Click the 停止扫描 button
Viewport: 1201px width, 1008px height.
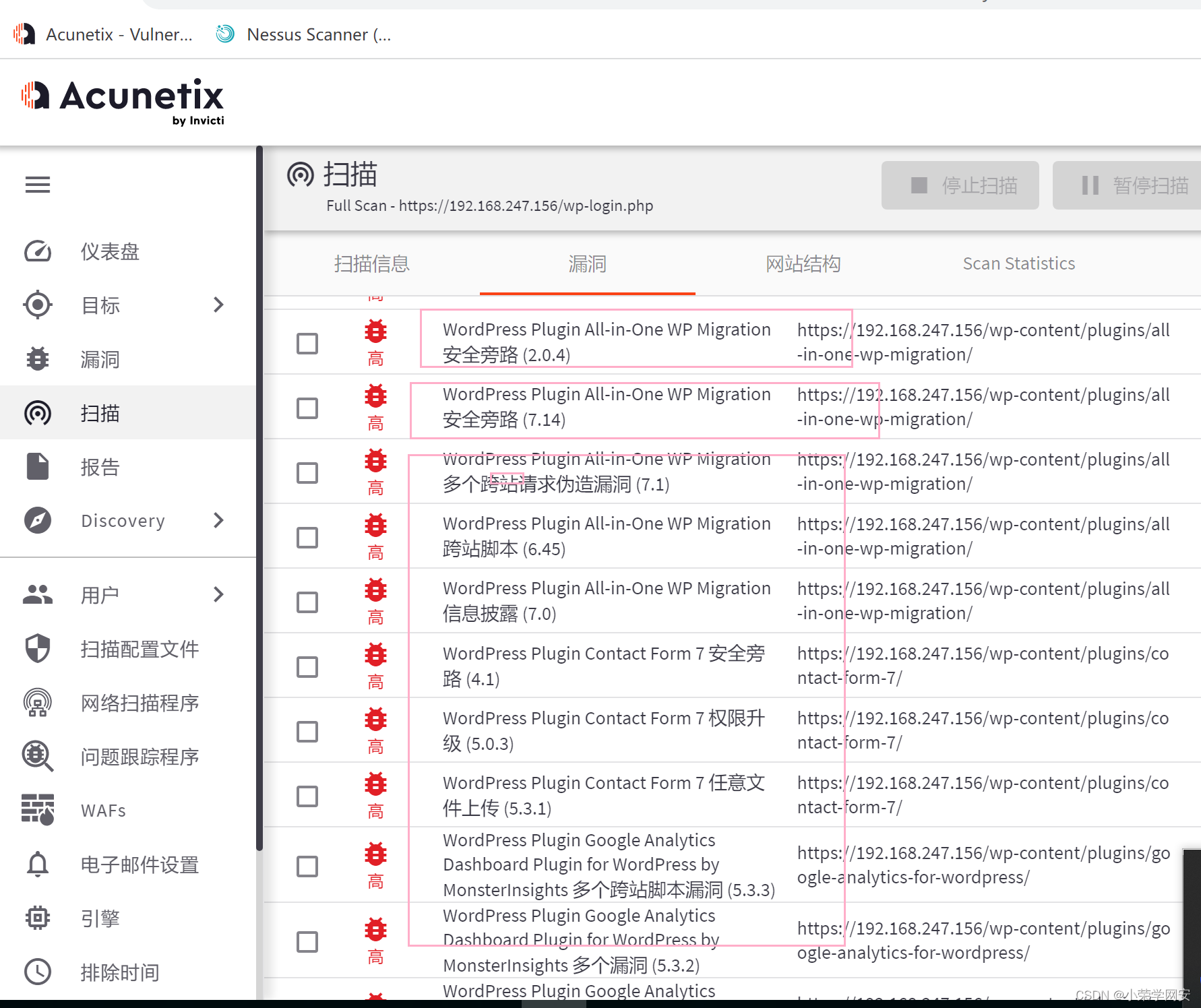pyautogui.click(x=960, y=185)
